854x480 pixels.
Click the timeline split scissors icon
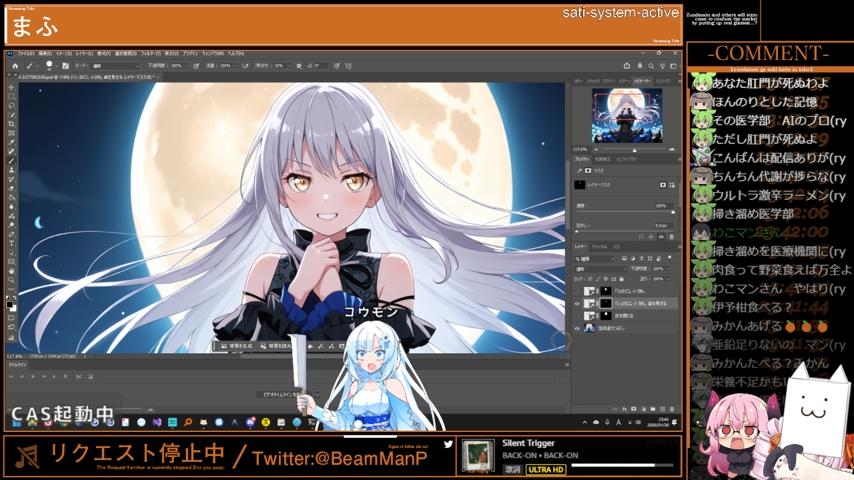pyautogui.click(x=78, y=376)
